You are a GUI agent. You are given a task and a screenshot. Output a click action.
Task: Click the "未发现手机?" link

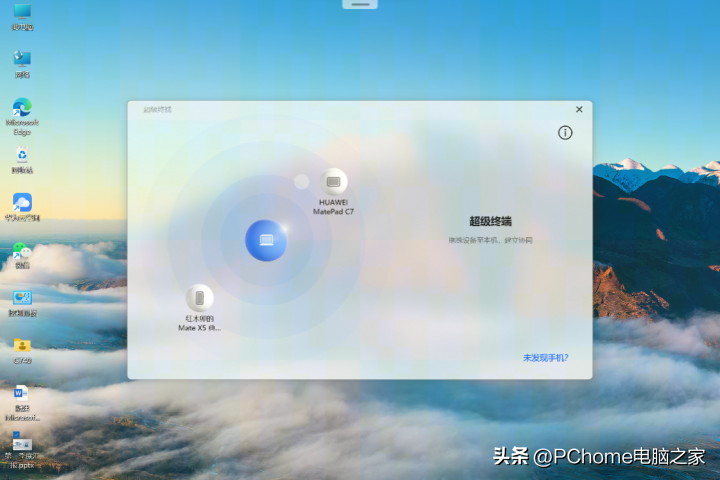544,357
